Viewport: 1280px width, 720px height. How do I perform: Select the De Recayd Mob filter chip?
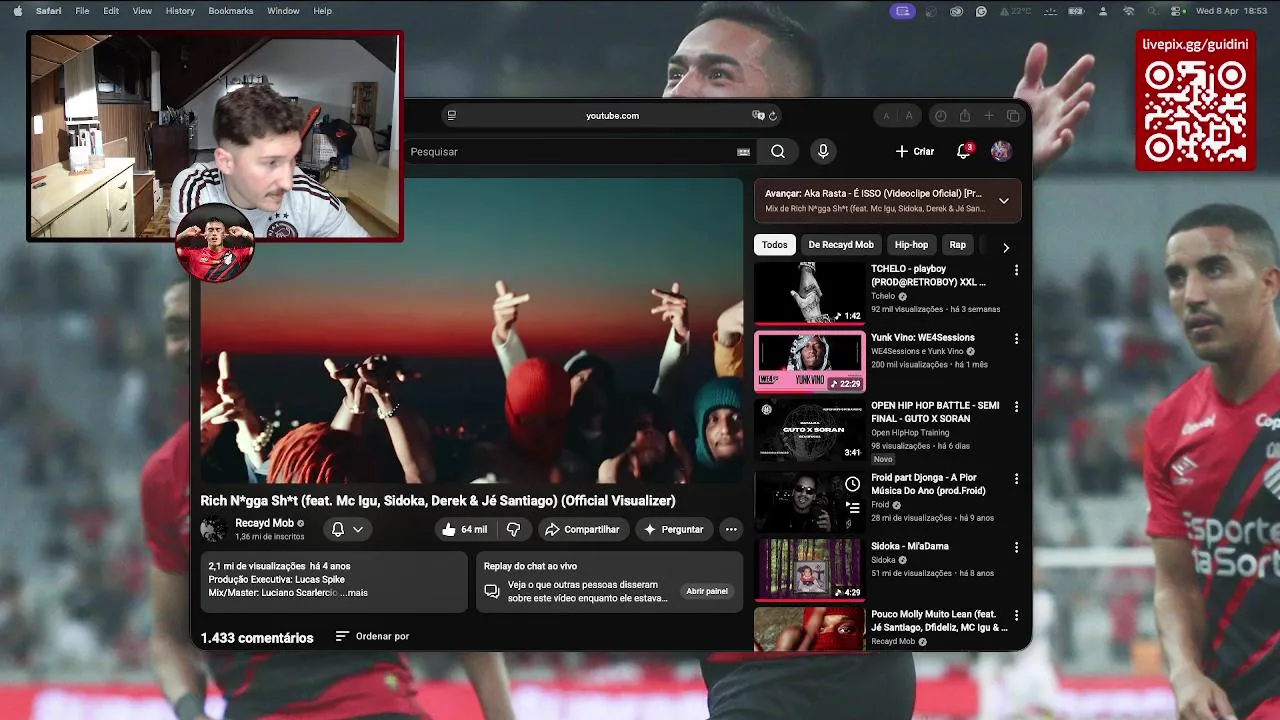click(841, 245)
